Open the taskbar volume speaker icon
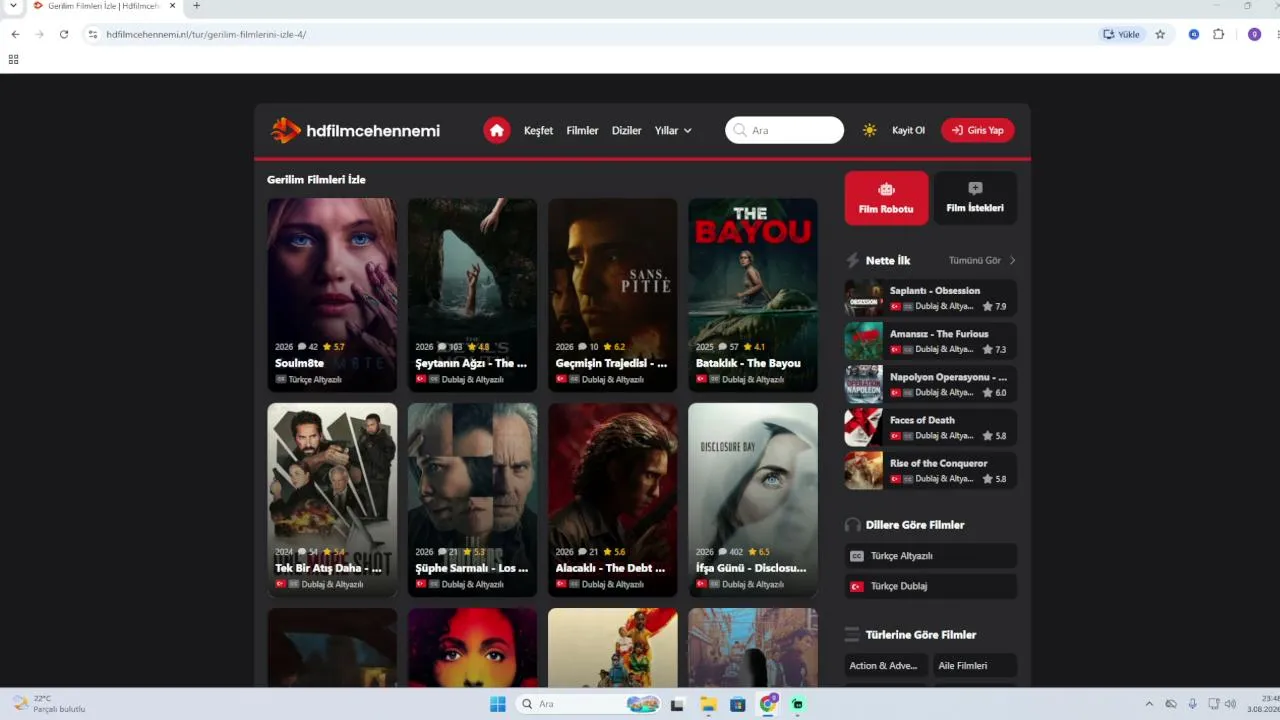This screenshot has height=720, width=1280. (1230, 704)
